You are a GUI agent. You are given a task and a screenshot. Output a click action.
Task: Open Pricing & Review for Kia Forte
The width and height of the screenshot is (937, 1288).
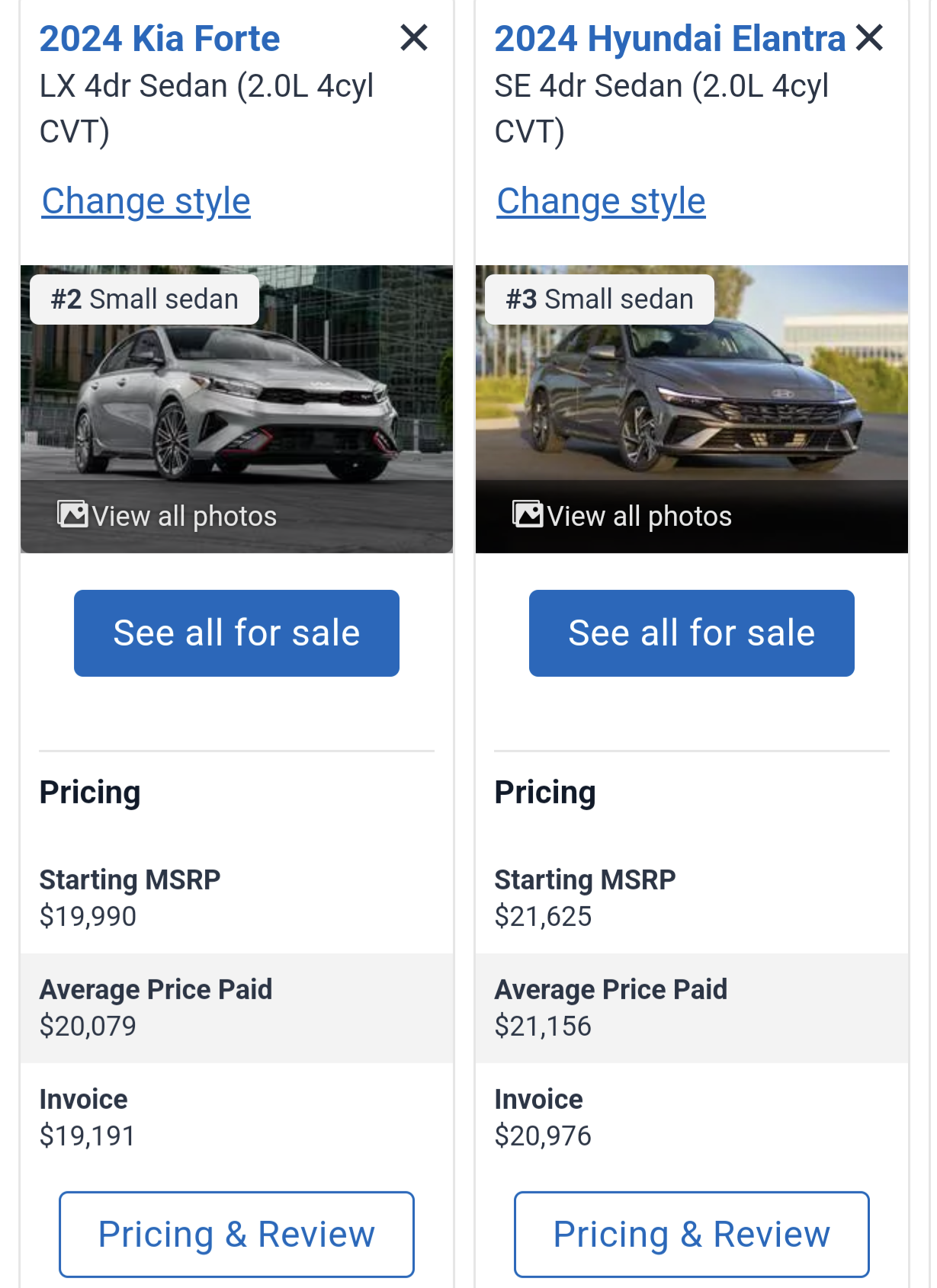tap(236, 1234)
